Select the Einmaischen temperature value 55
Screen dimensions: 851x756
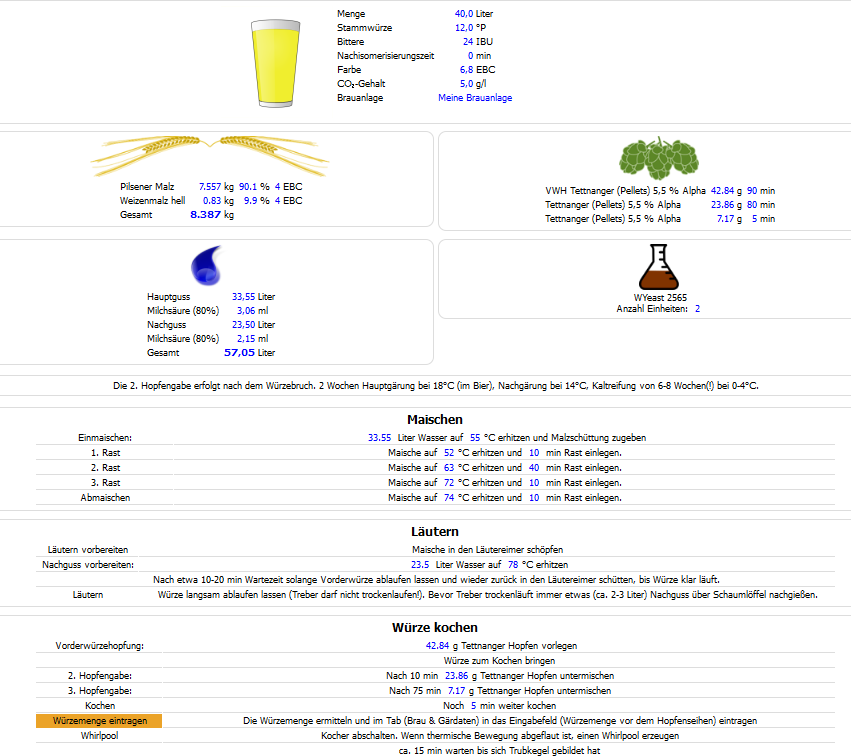click(475, 438)
